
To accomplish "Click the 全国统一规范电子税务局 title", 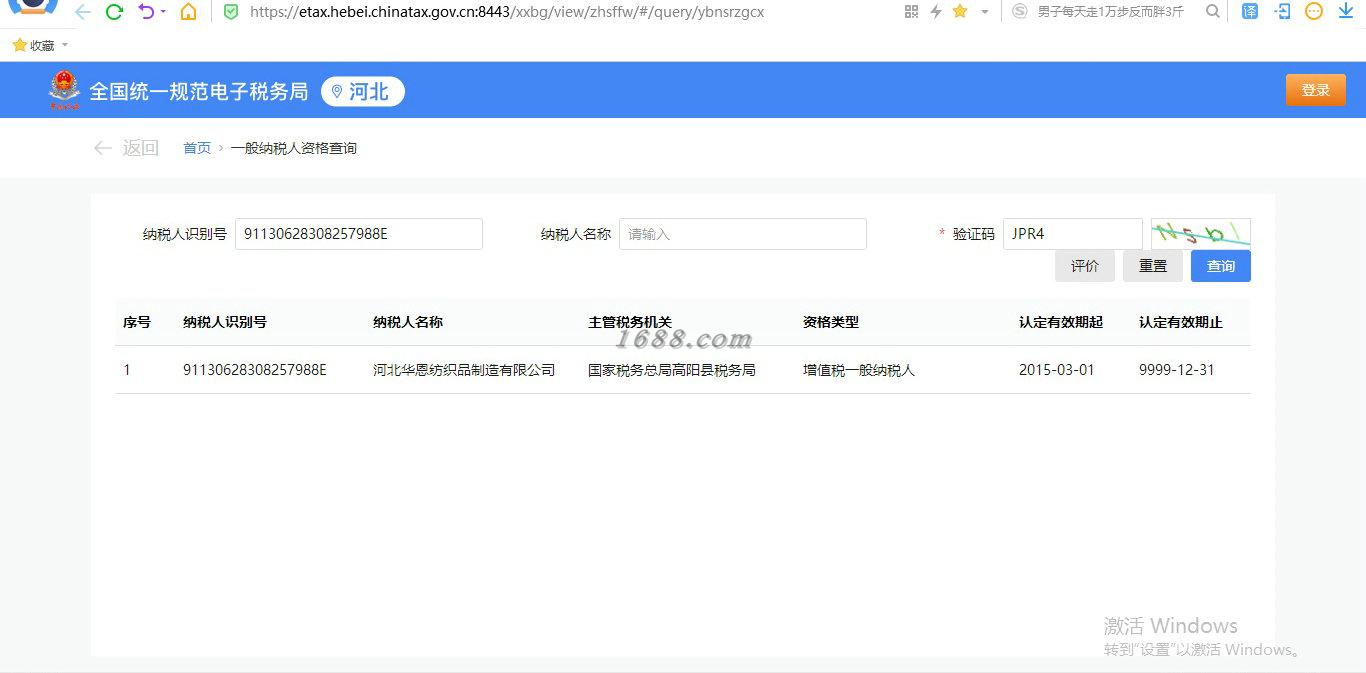I will click(199, 91).
